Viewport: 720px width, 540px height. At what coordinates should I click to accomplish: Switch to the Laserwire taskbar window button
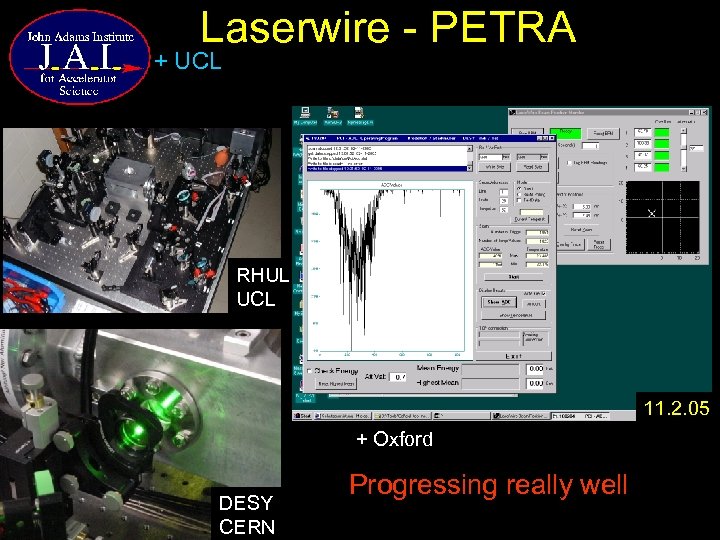(x=520, y=416)
